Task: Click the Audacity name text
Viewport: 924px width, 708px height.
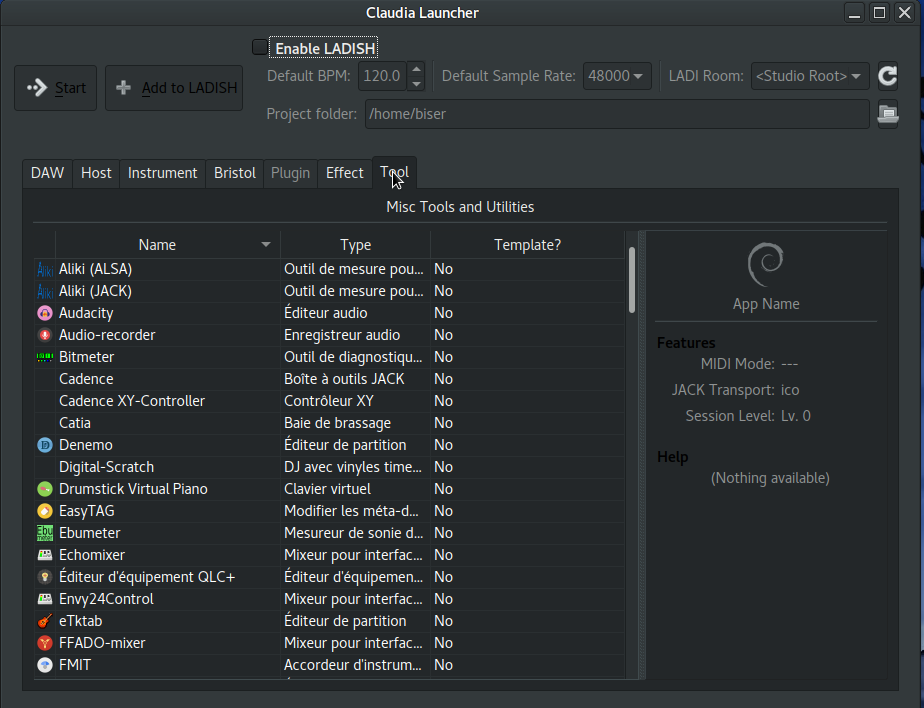Action: tap(86, 313)
